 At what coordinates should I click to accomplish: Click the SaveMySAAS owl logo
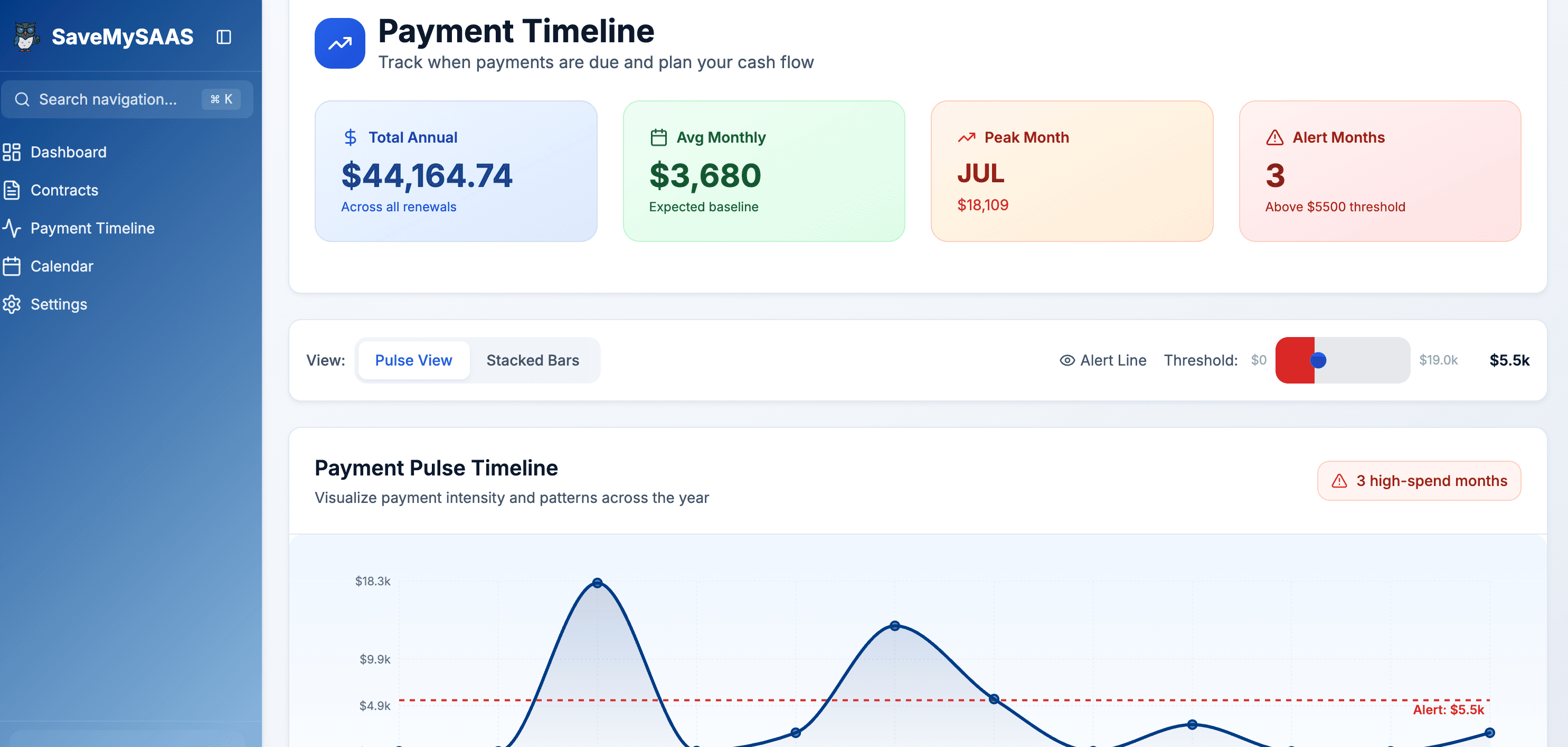[24, 36]
